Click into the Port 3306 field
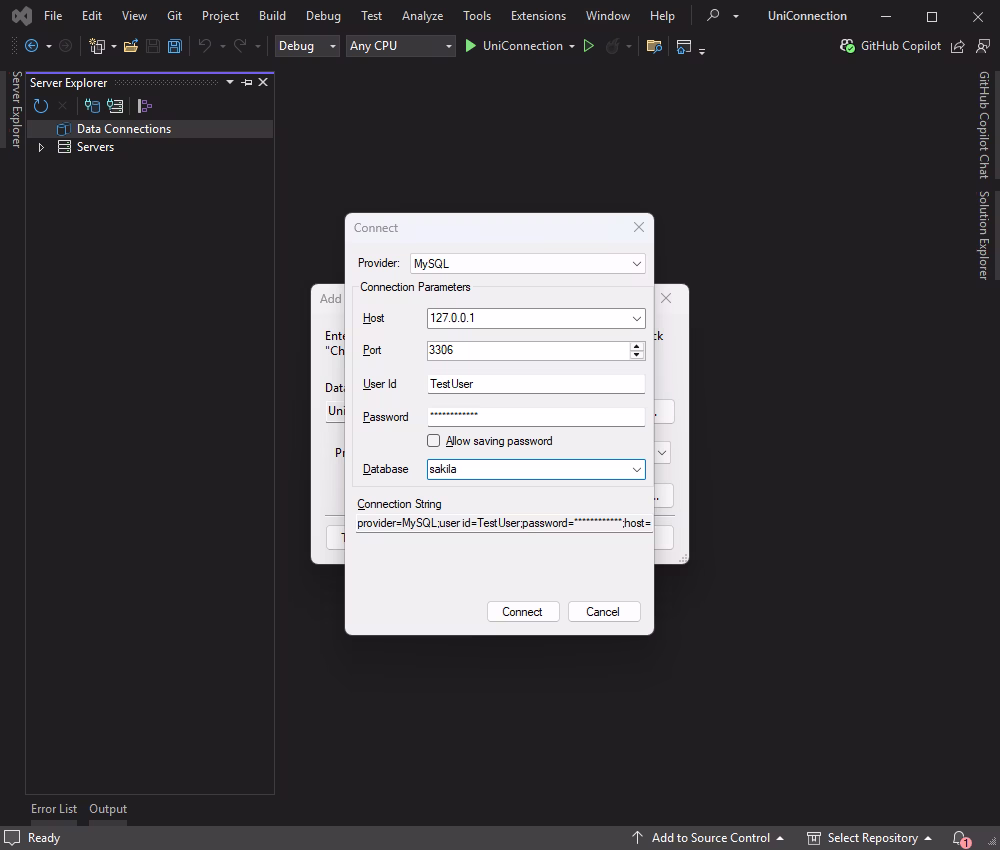The width and height of the screenshot is (1000, 850). [x=529, y=350]
